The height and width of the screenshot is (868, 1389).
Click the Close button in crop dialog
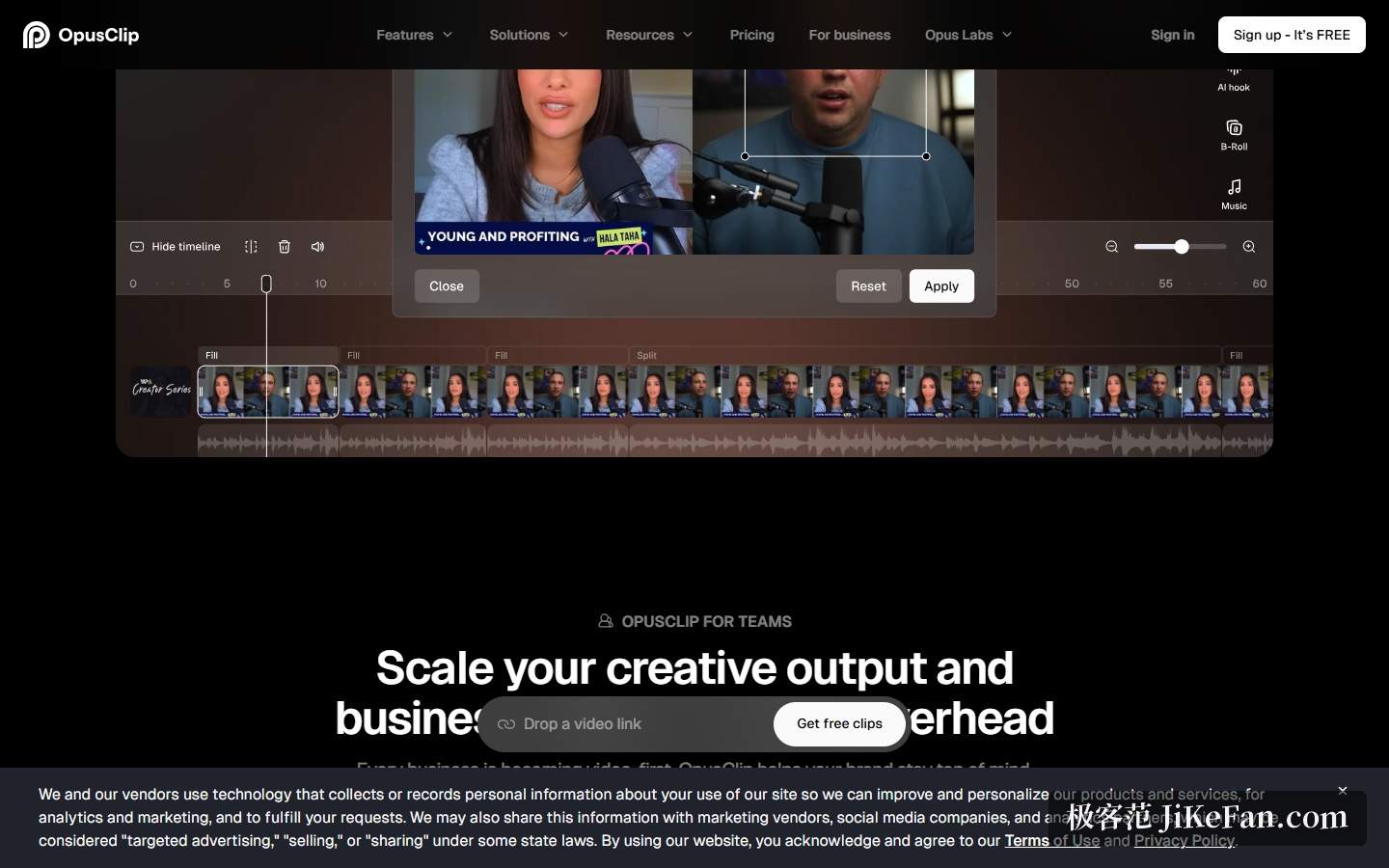447,286
